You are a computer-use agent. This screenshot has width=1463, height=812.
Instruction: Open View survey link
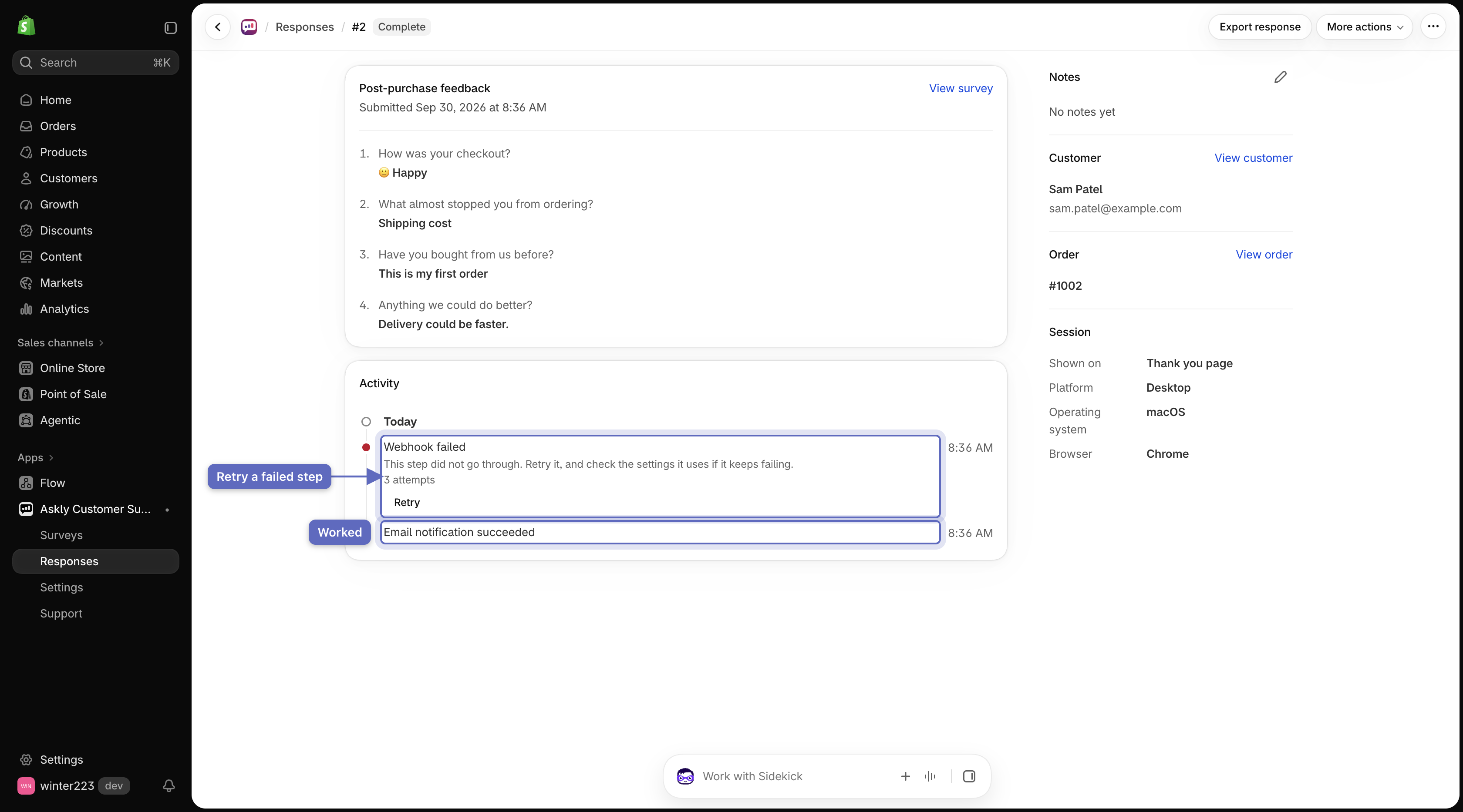tap(961, 88)
